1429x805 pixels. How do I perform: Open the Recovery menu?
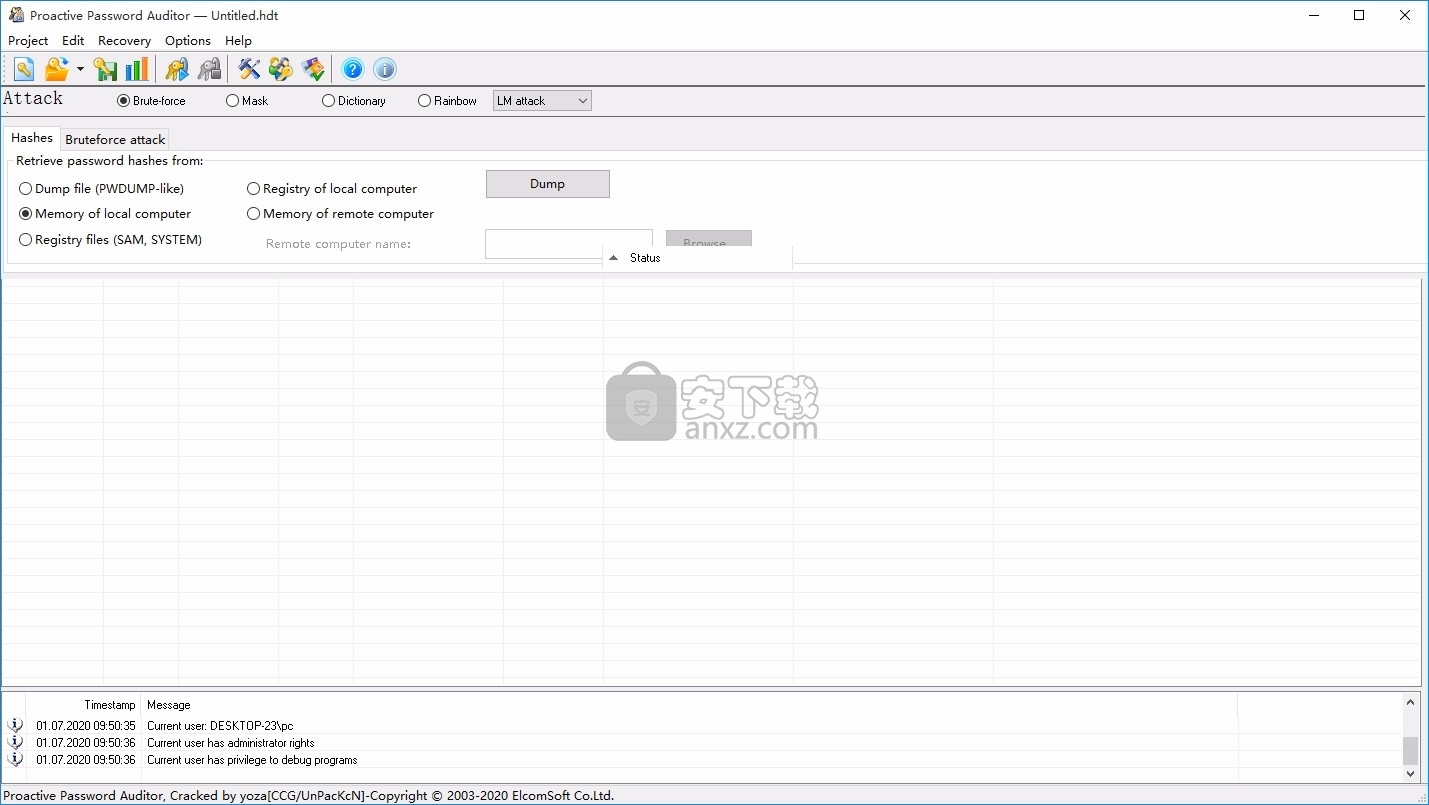point(125,40)
